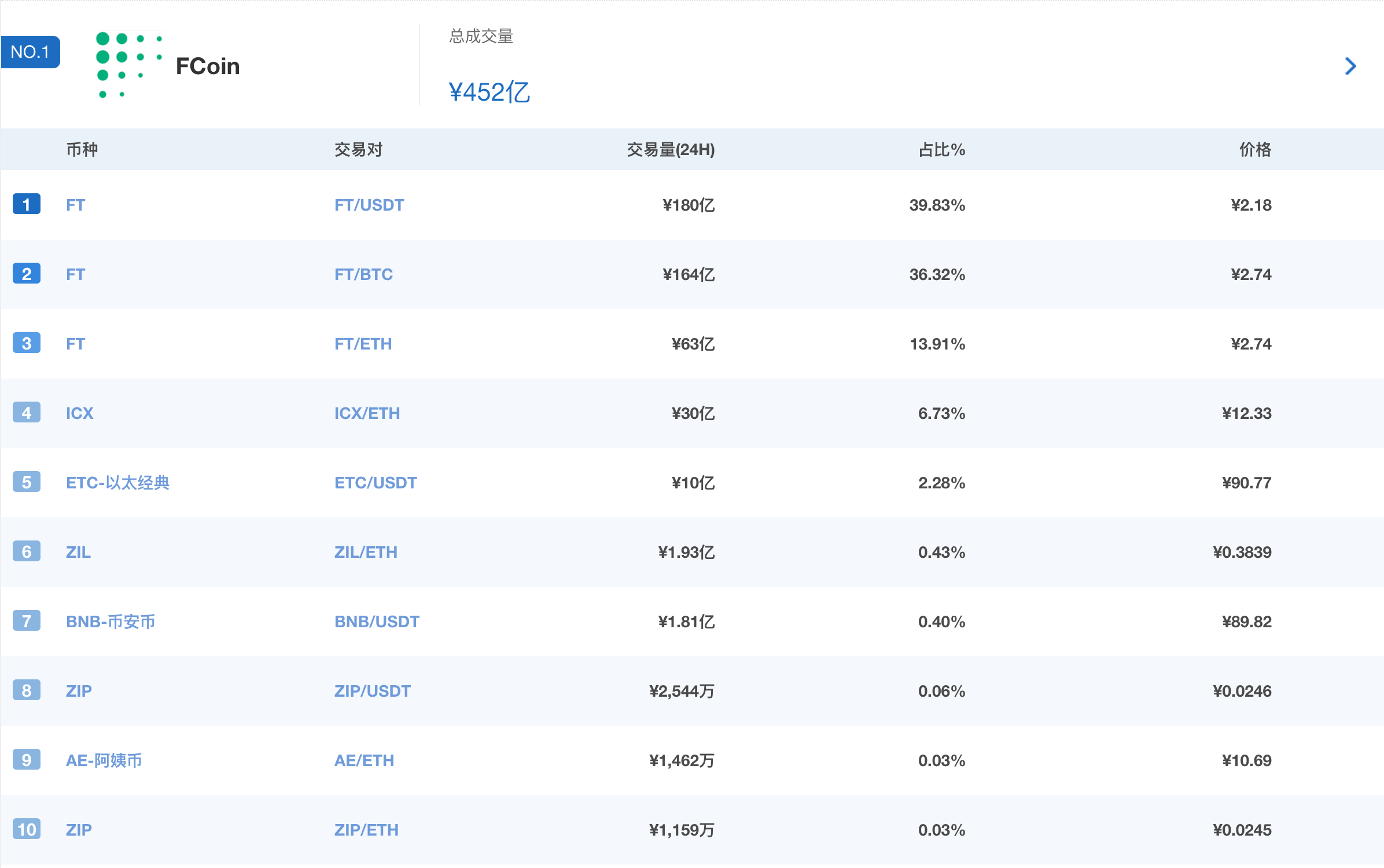Click the FCoin green dots logo

pyautogui.click(x=128, y=65)
